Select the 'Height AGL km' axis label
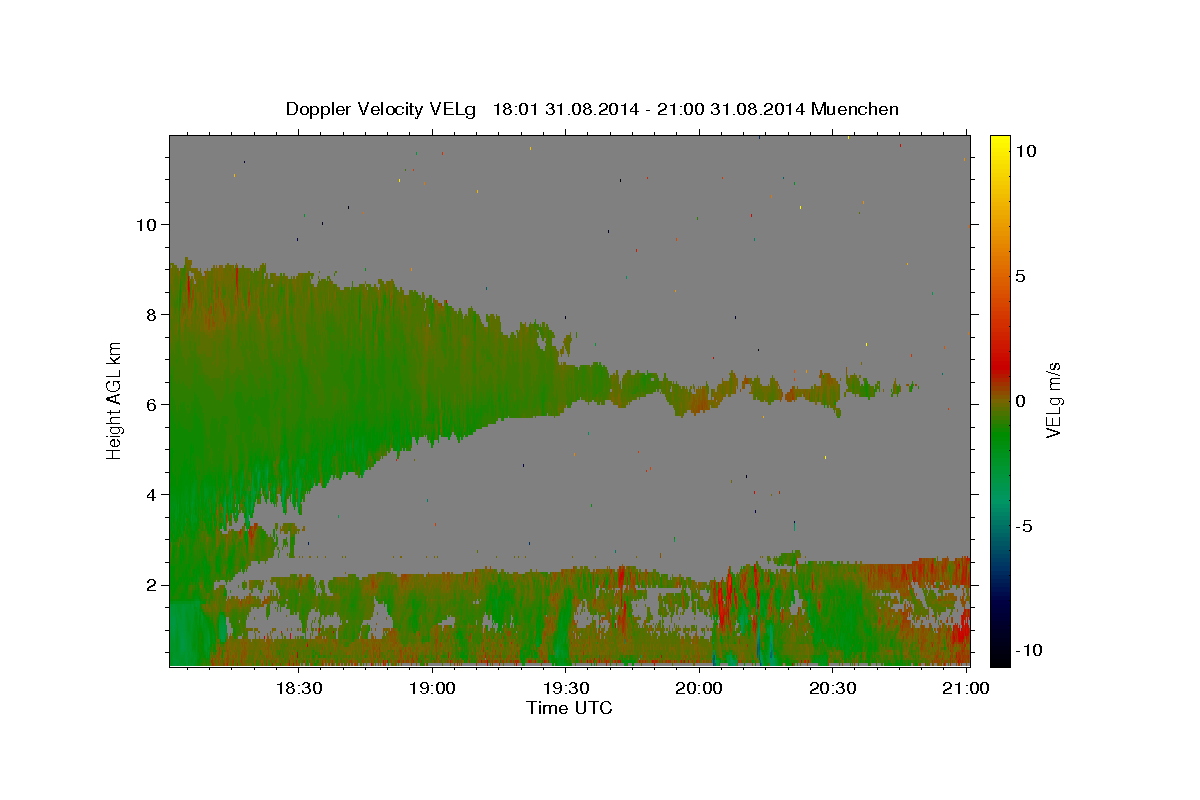1200x800 pixels. [x=115, y=400]
